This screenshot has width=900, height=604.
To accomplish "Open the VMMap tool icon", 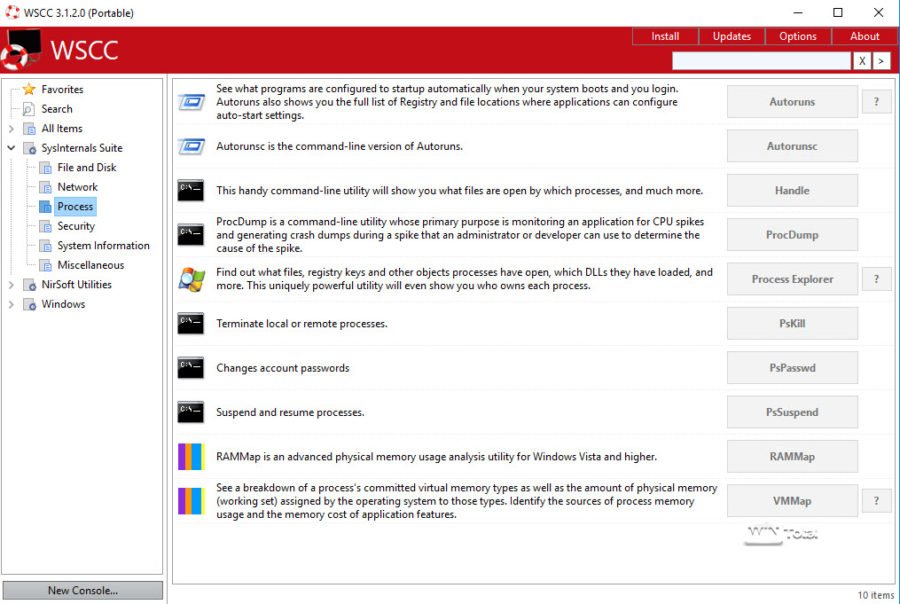I will [x=191, y=500].
